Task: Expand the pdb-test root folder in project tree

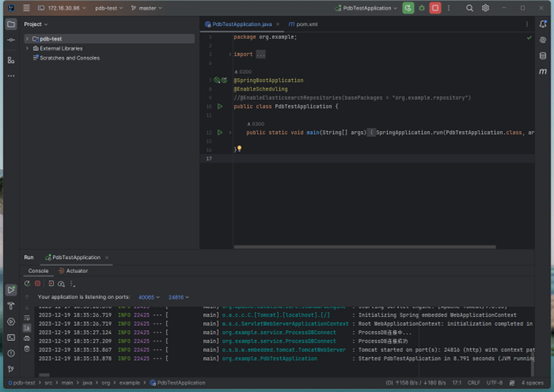Action: [27, 39]
